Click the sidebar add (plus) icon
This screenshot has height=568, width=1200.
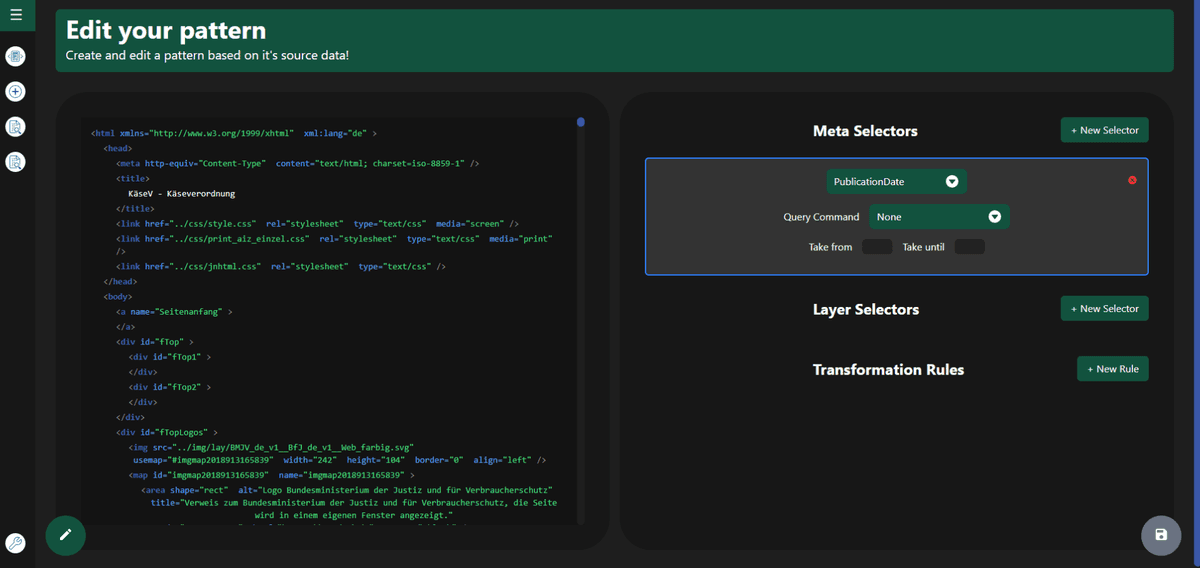point(15,91)
